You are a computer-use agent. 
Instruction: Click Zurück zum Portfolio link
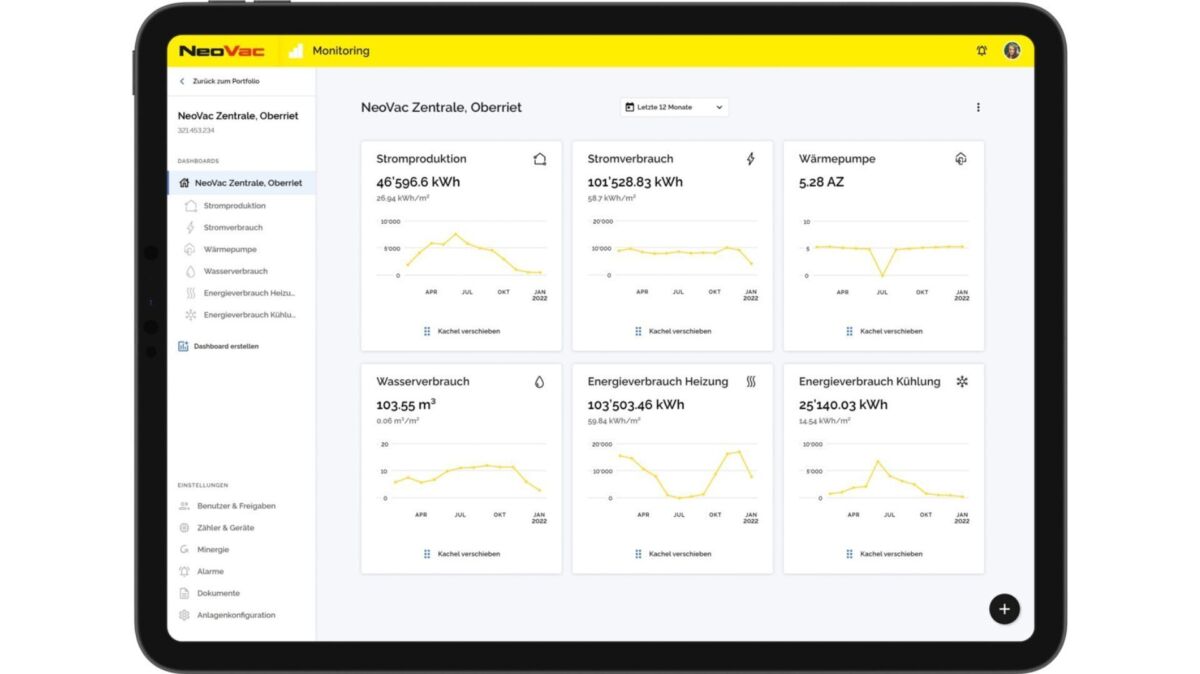pyautogui.click(x=226, y=81)
